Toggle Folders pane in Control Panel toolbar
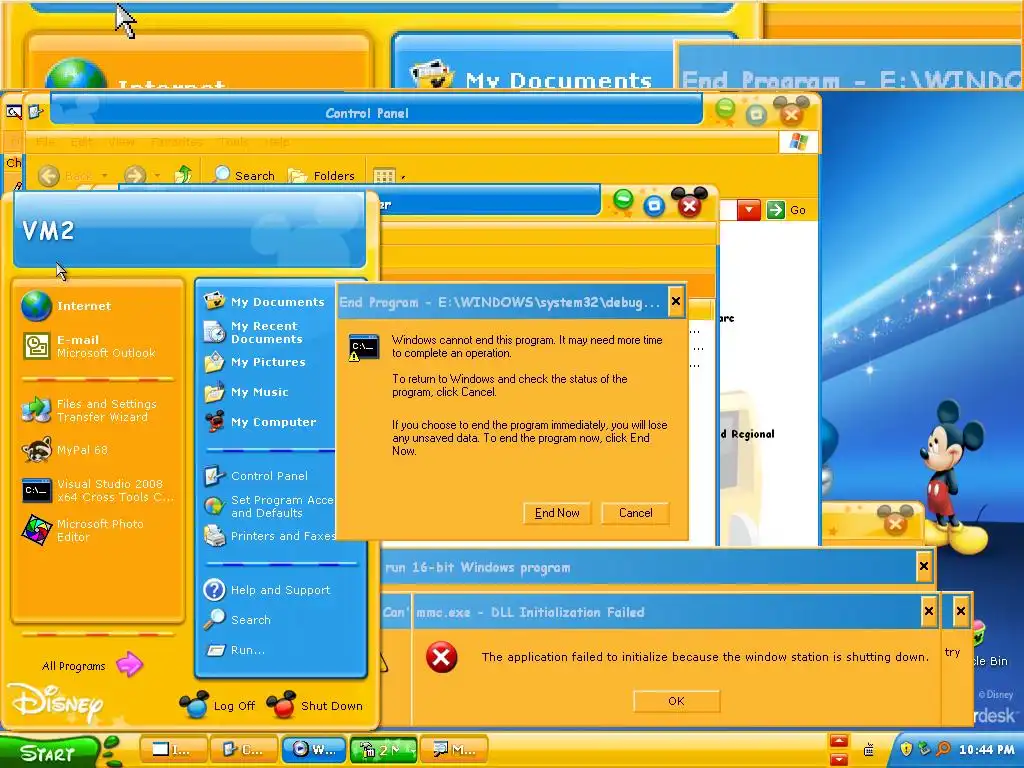Viewport: 1024px width, 768px height. [321, 175]
